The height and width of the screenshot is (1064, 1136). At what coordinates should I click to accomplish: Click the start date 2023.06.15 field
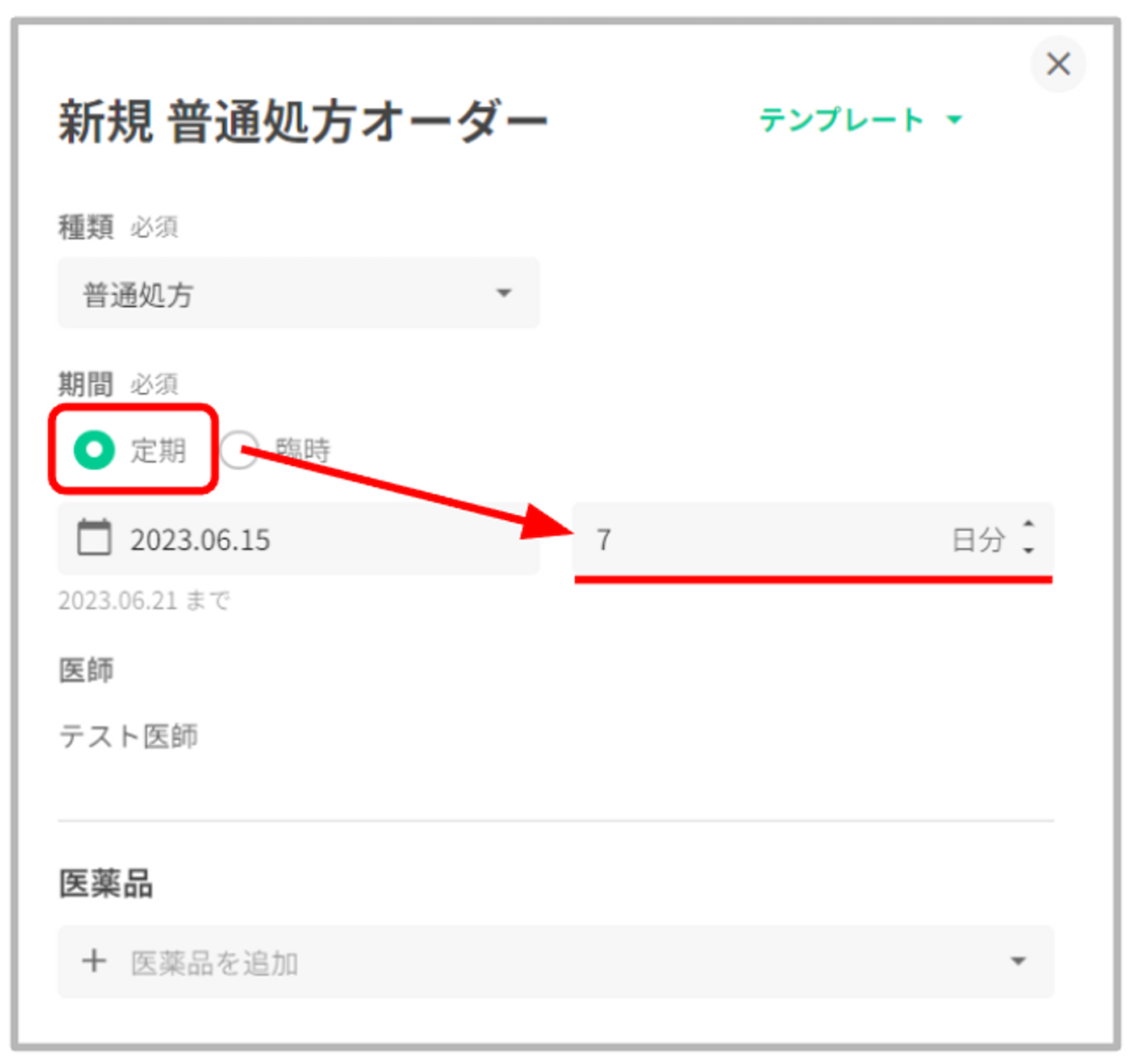[x=200, y=540]
